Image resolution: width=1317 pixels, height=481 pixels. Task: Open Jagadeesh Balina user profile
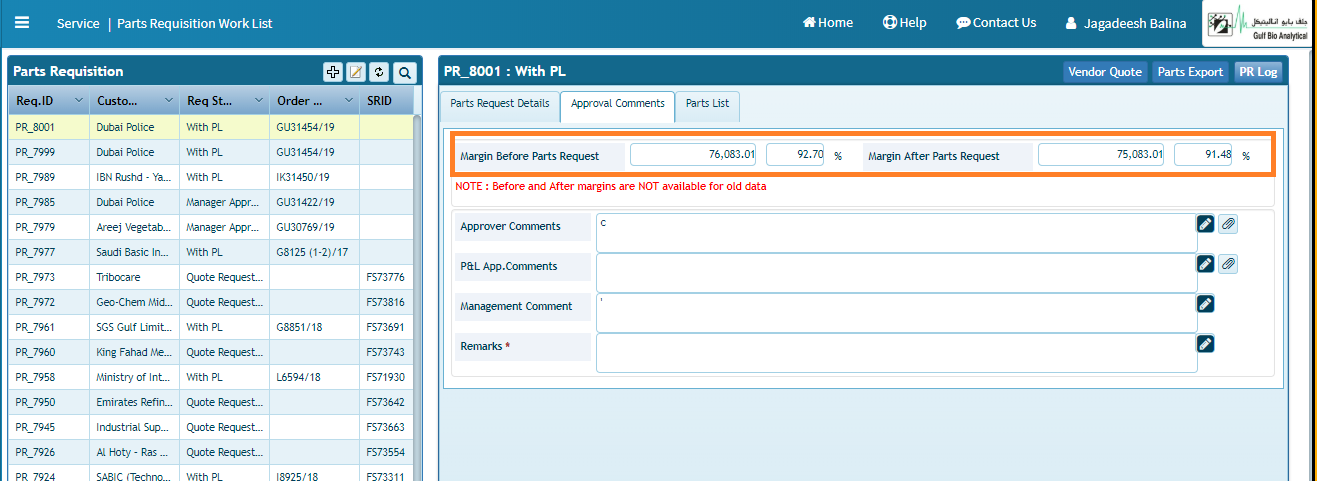pos(1126,23)
